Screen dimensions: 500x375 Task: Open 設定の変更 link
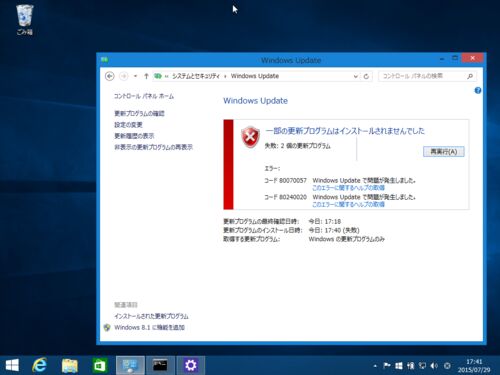[128, 125]
